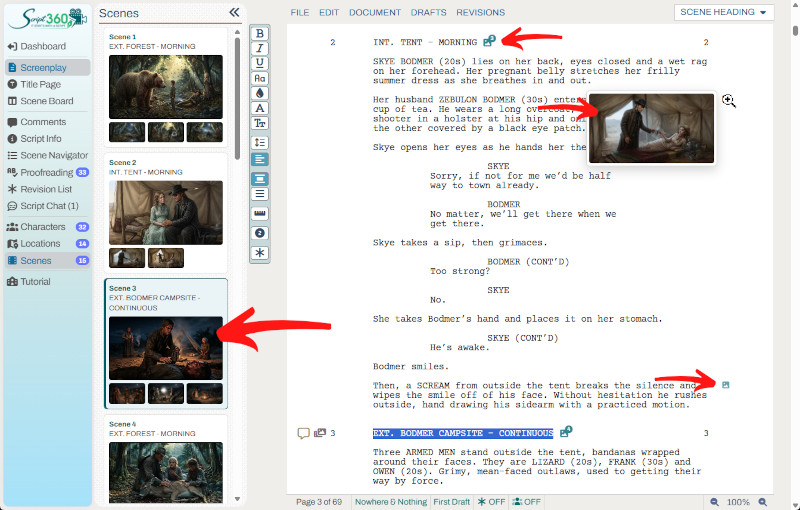Toggle collaboration OFF switch in status bar

526,502
